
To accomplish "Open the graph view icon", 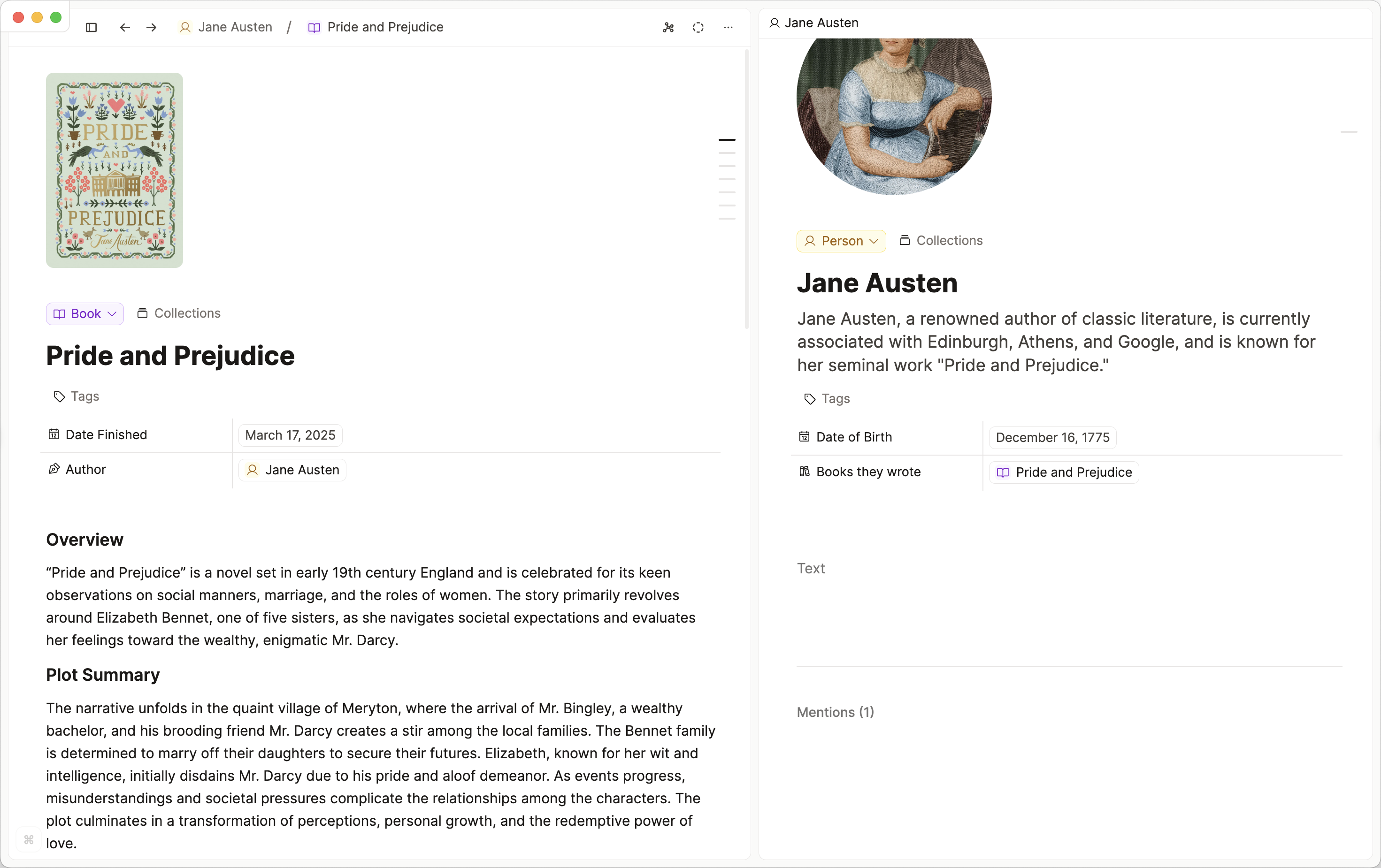I will (668, 28).
